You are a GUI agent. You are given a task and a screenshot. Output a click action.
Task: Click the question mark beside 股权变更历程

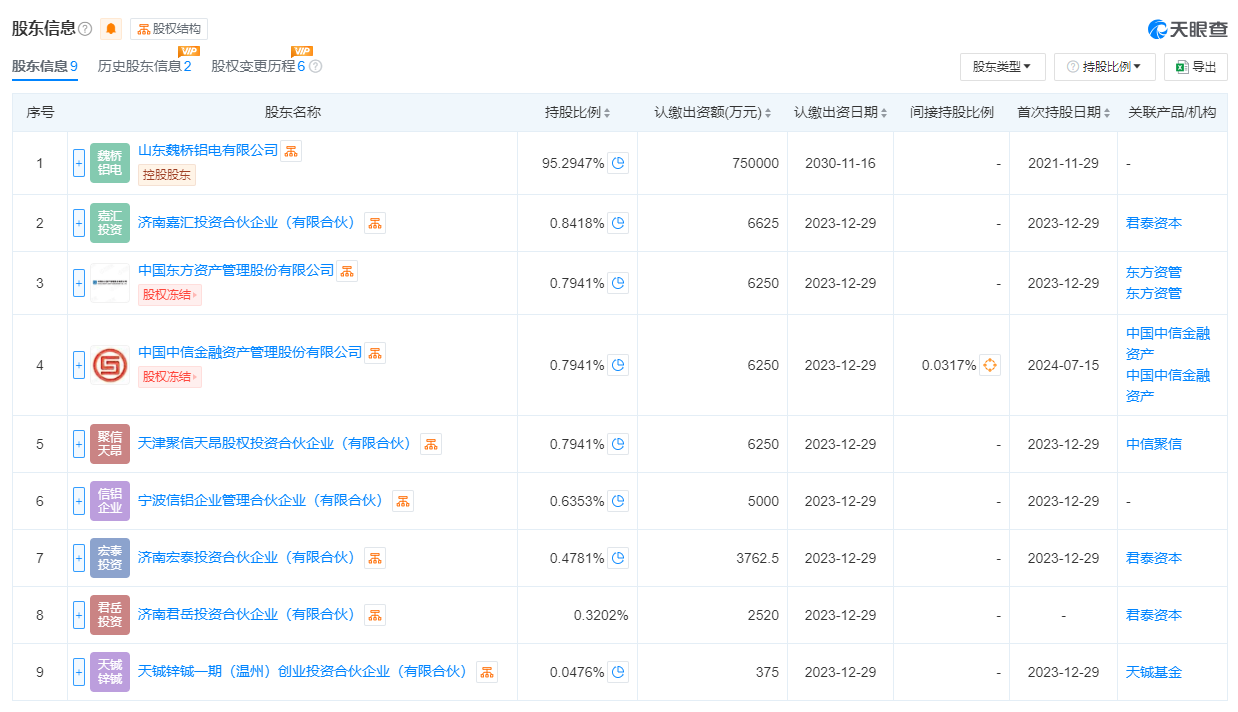click(x=316, y=67)
